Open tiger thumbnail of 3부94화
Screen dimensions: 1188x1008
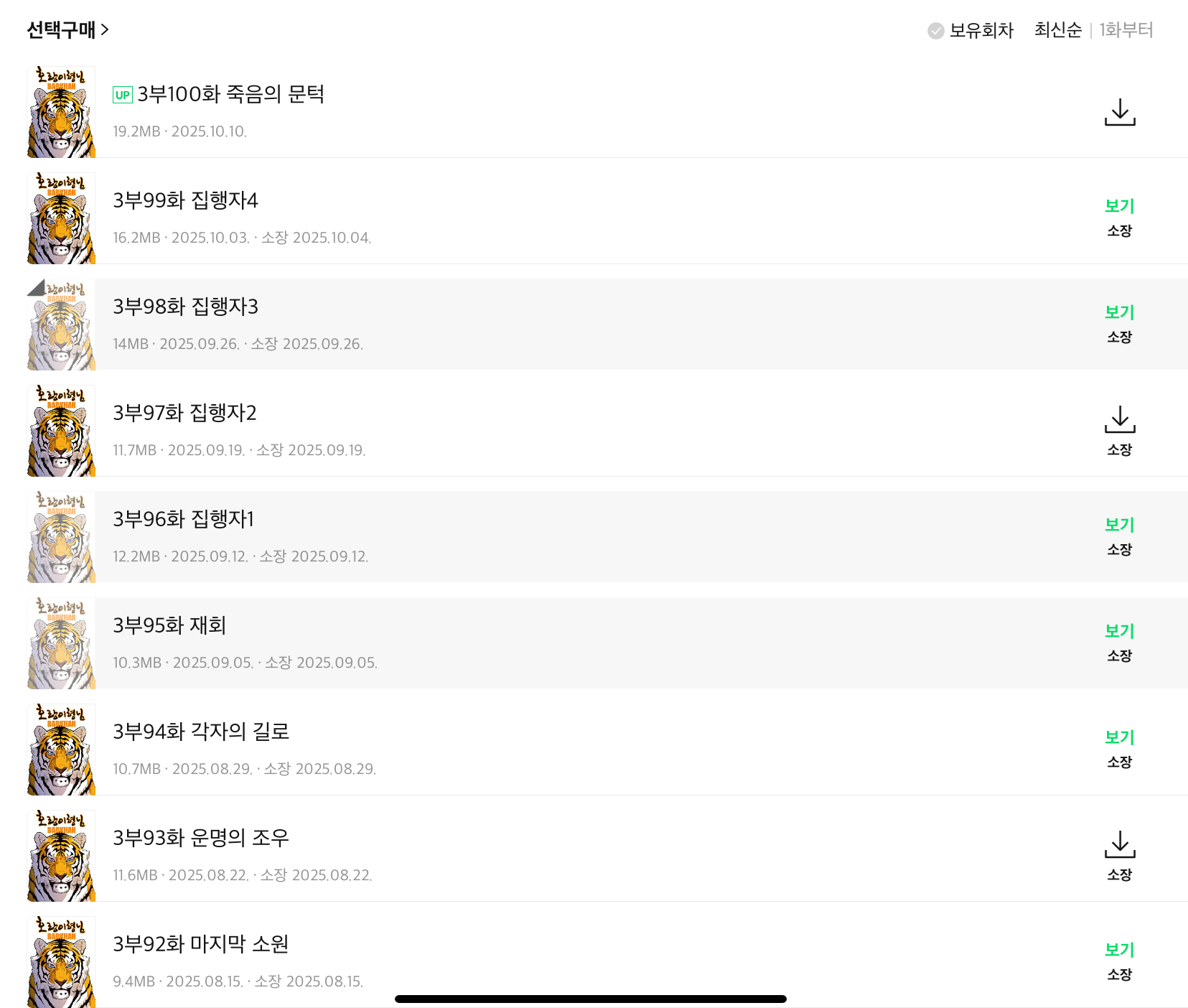click(x=61, y=750)
